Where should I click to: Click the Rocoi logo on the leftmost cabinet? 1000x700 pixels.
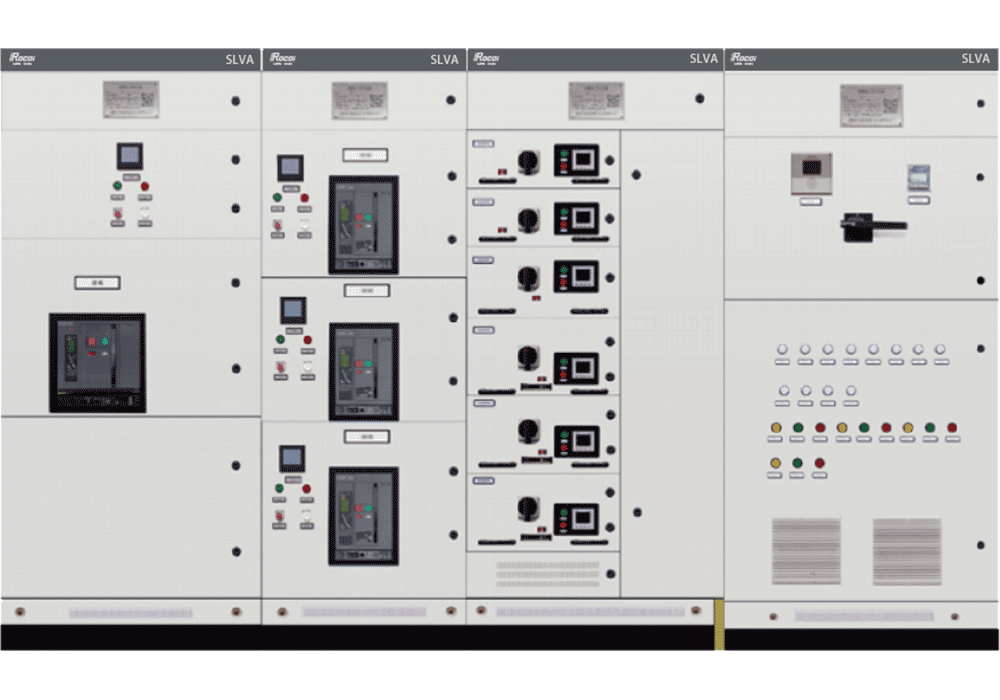tap(22, 59)
